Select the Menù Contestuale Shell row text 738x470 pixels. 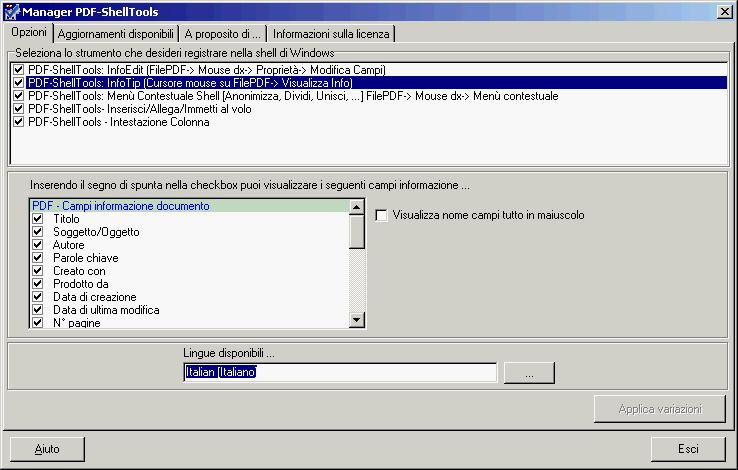(293, 96)
